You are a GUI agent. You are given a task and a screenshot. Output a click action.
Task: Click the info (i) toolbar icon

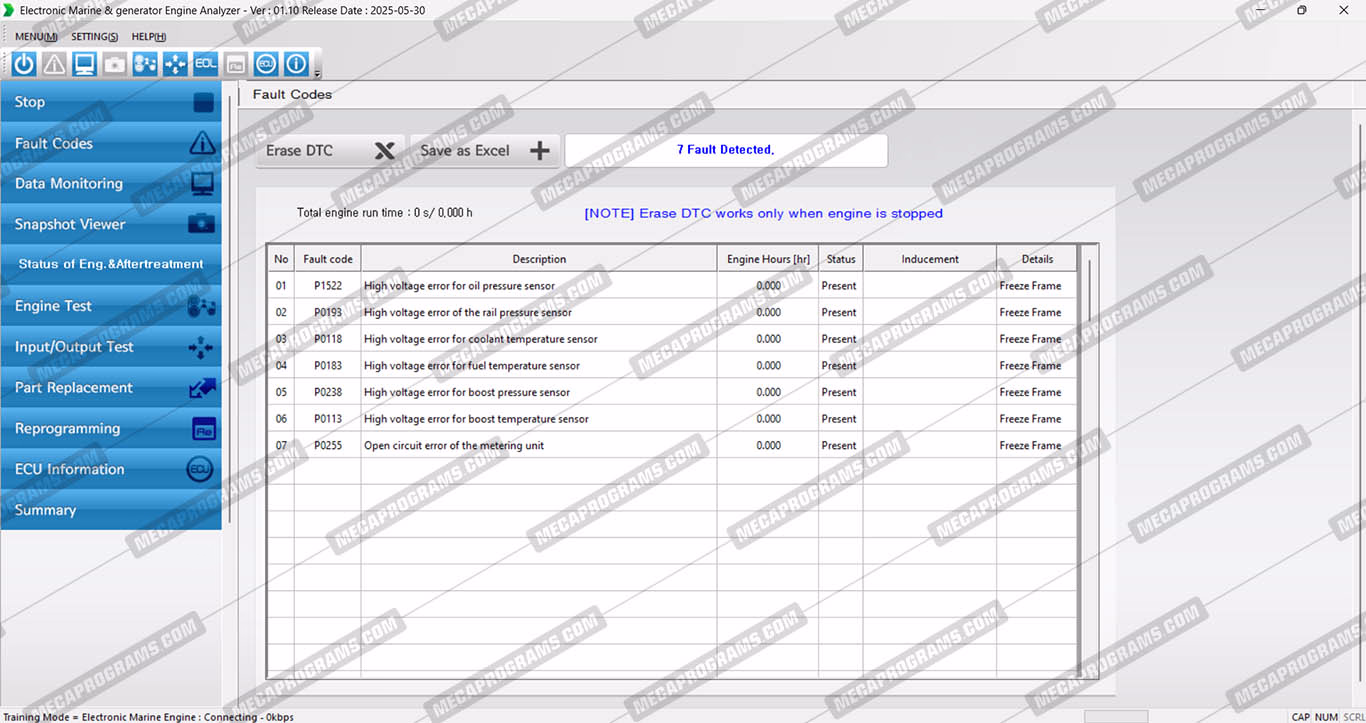pyautogui.click(x=296, y=64)
